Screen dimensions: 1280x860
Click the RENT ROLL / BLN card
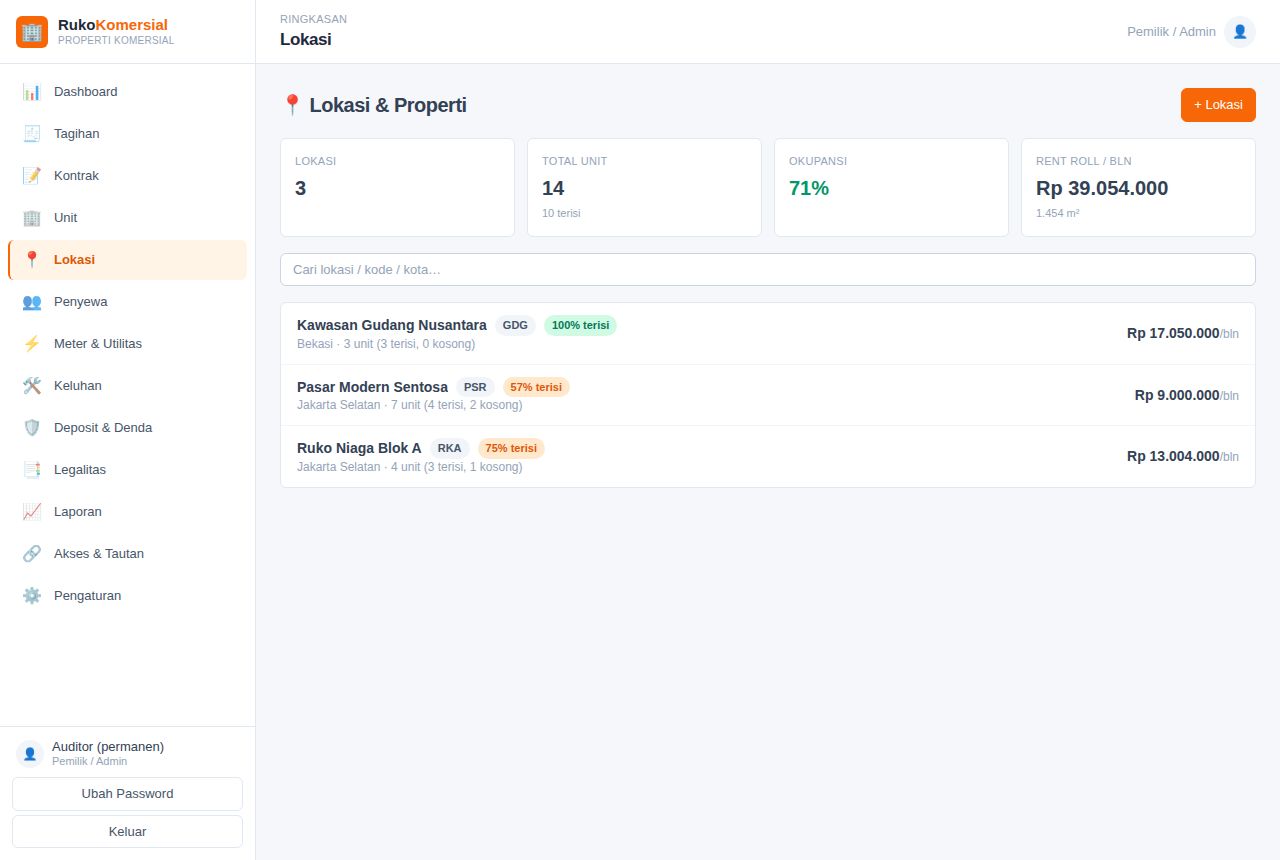pos(1138,187)
